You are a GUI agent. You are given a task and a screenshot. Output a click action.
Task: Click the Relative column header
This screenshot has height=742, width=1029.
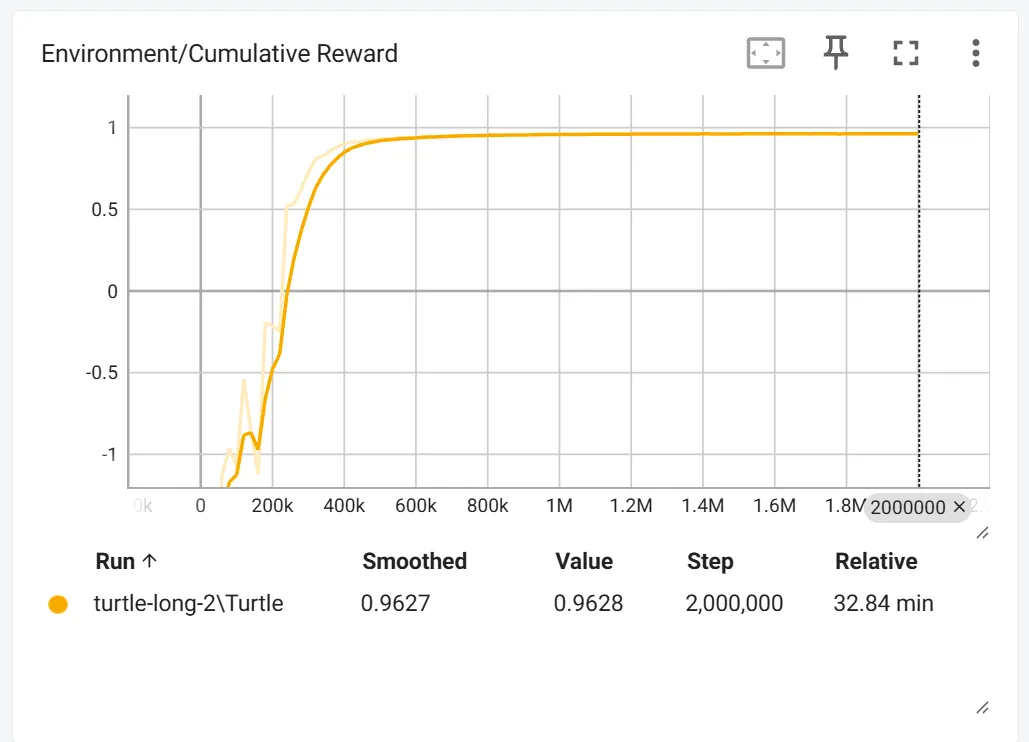point(876,561)
